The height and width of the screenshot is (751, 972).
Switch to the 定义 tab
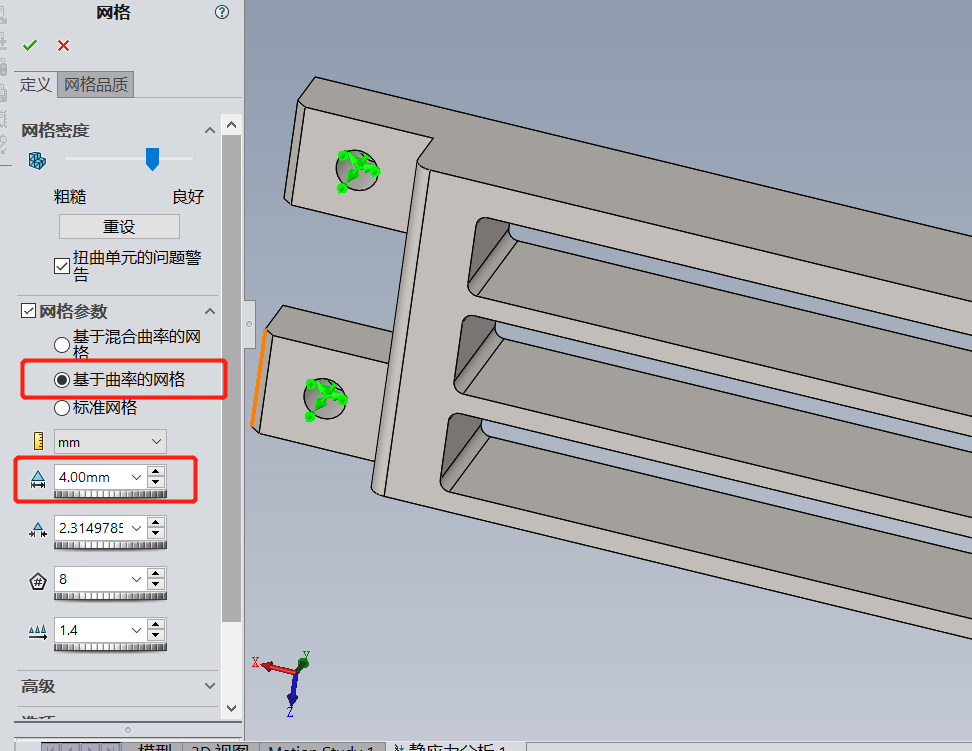(35, 84)
